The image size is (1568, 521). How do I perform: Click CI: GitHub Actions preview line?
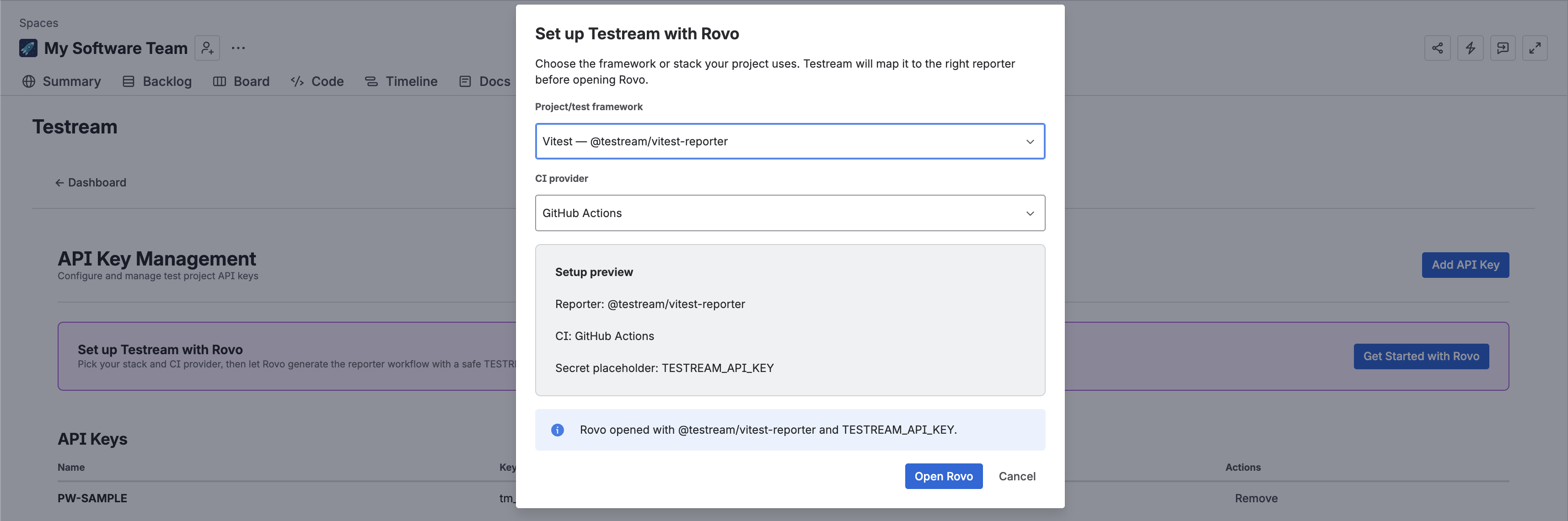pyautogui.click(x=604, y=336)
